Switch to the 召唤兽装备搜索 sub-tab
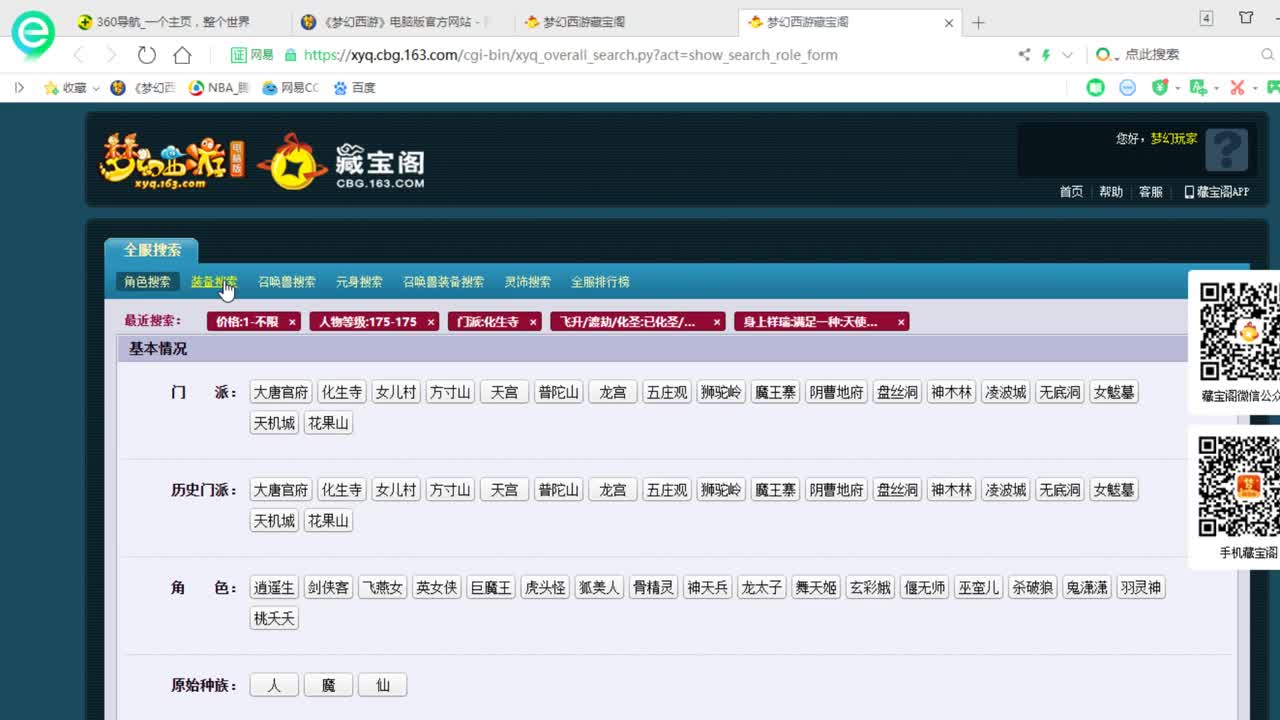The height and width of the screenshot is (720, 1280). click(x=443, y=282)
